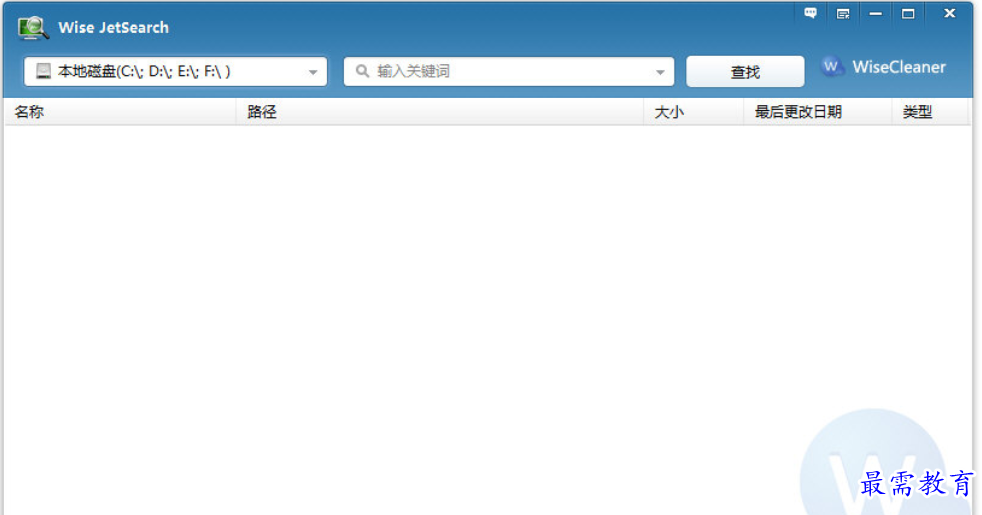Sort results by 大小 column header
Viewport: 982px width, 515px height.
click(x=694, y=112)
